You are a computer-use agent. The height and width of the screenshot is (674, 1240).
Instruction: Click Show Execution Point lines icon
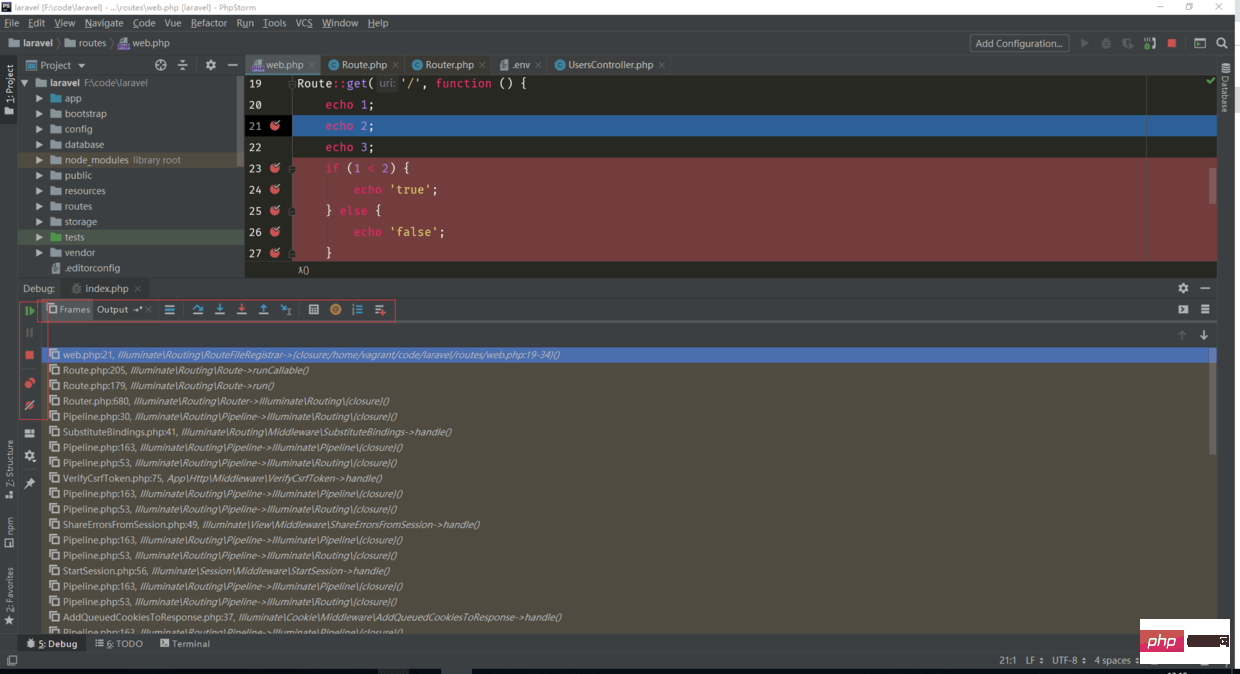click(x=170, y=310)
